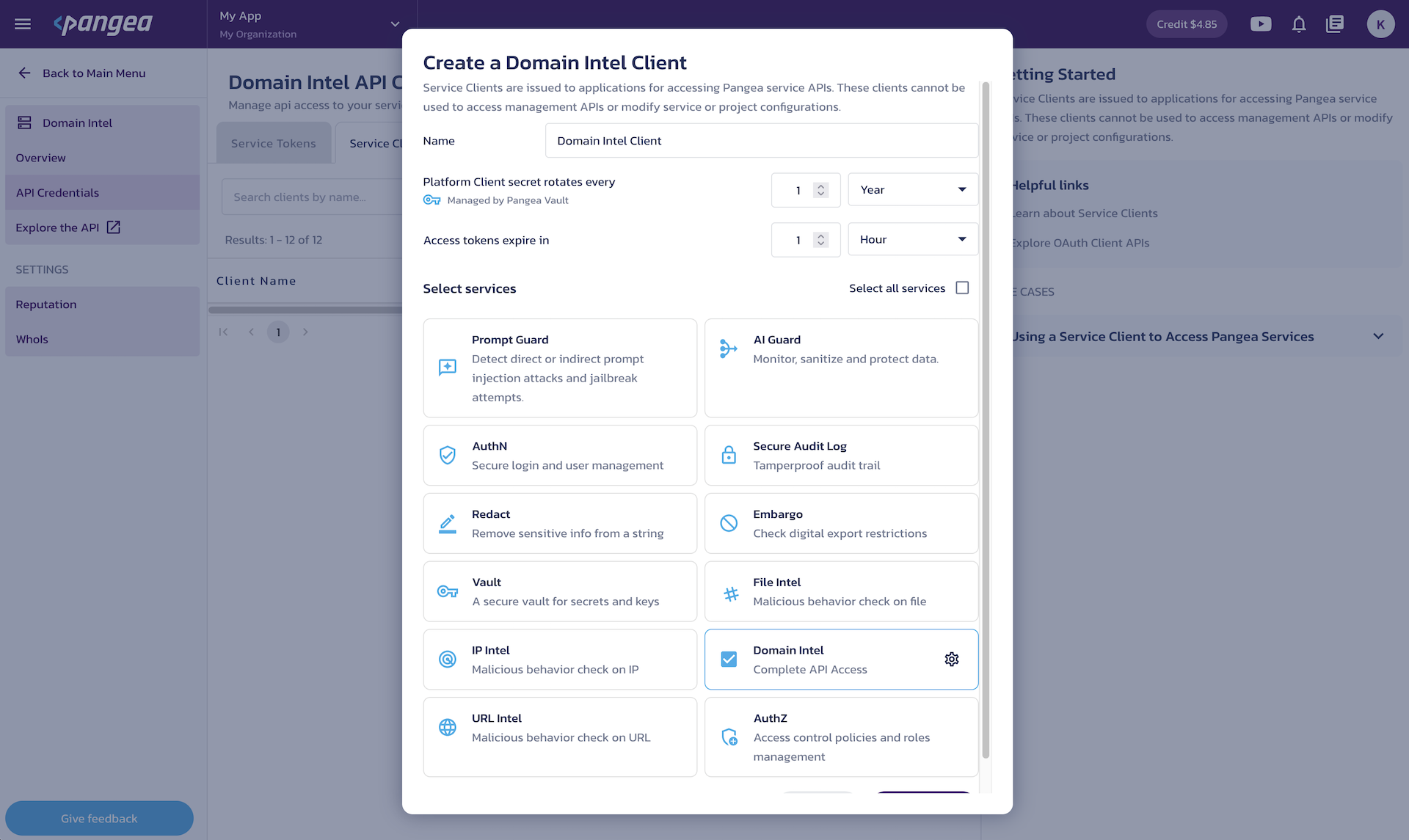Open the My App project selector
The image size is (1409, 840).
coord(312,24)
